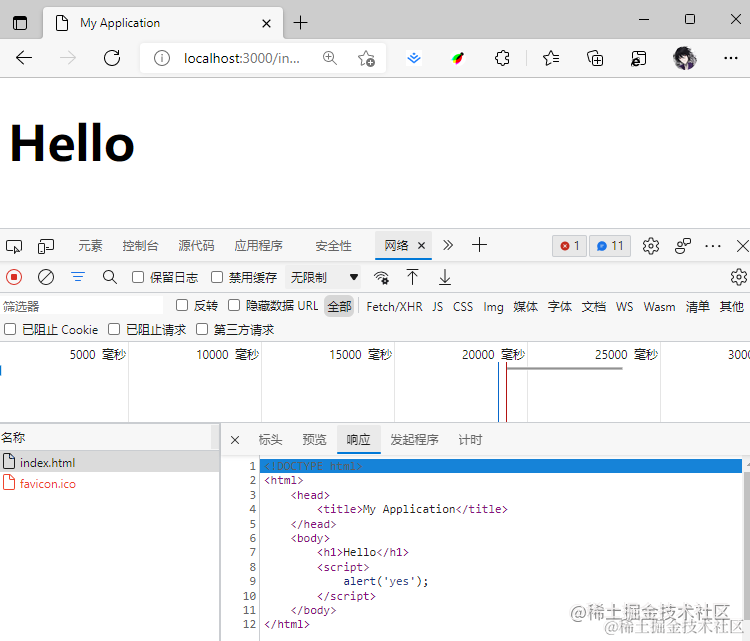Select the favicon.ico request

pyautogui.click(x=110, y=484)
